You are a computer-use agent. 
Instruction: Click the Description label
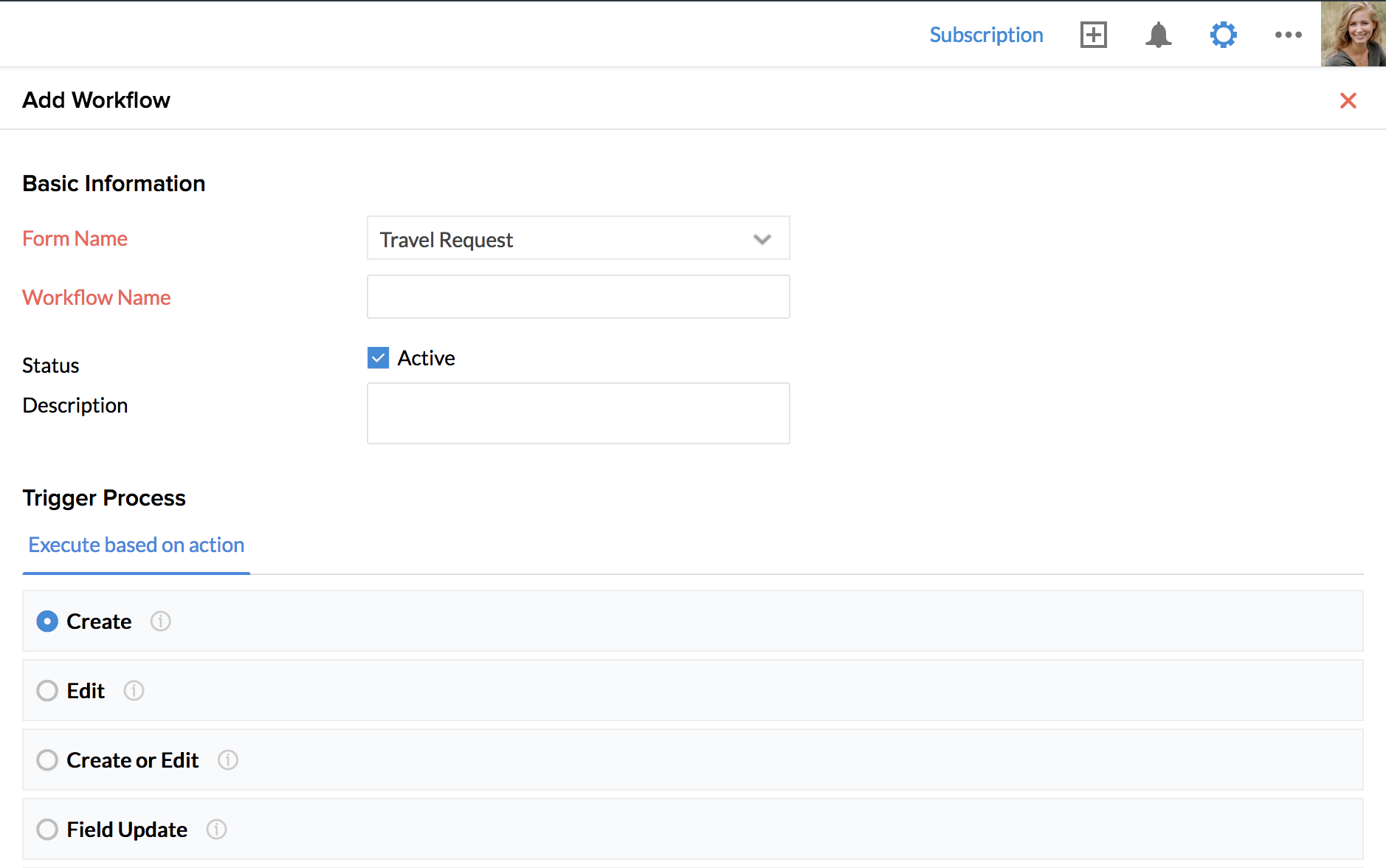pyautogui.click(x=75, y=406)
